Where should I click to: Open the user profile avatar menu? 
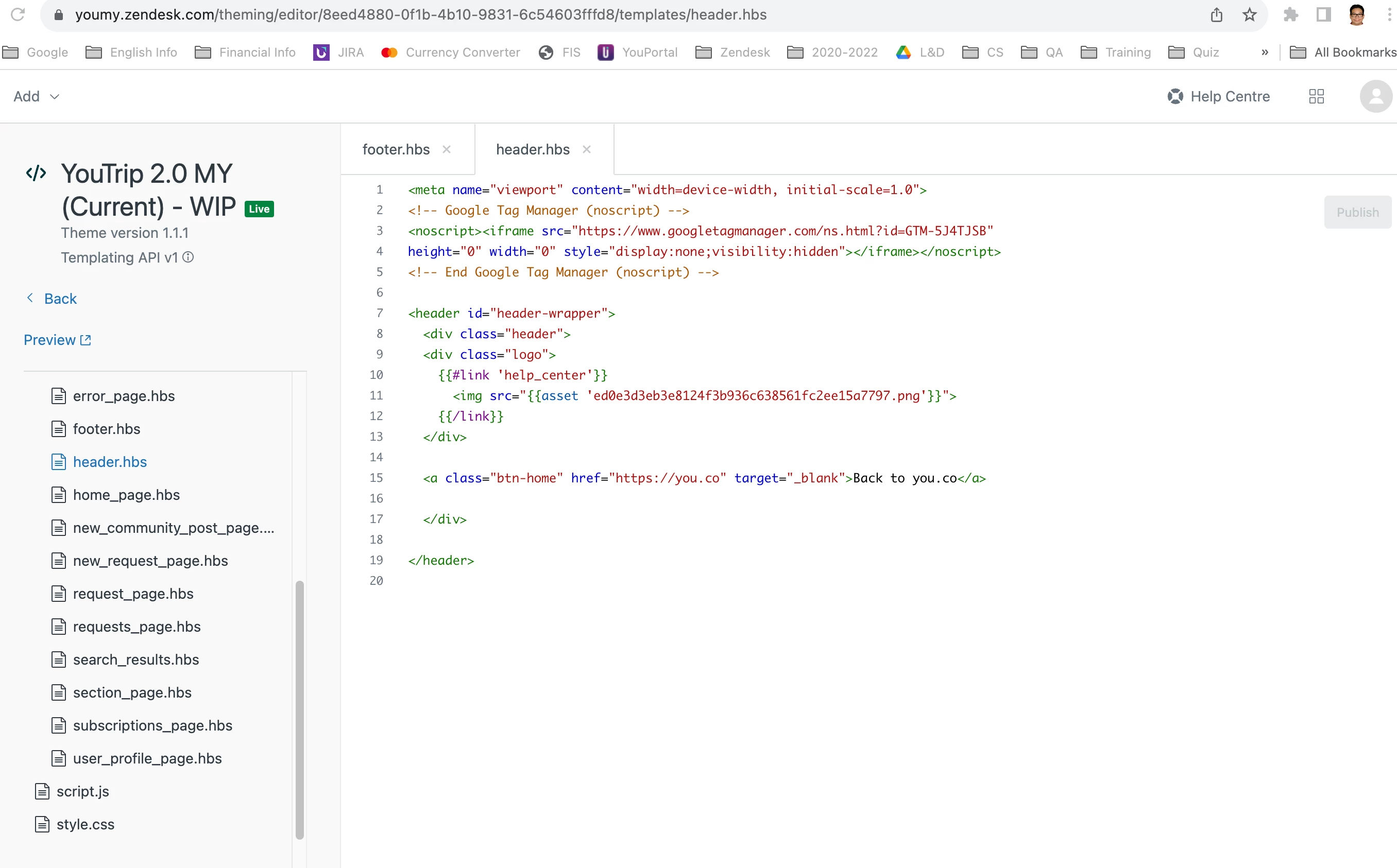(1375, 96)
